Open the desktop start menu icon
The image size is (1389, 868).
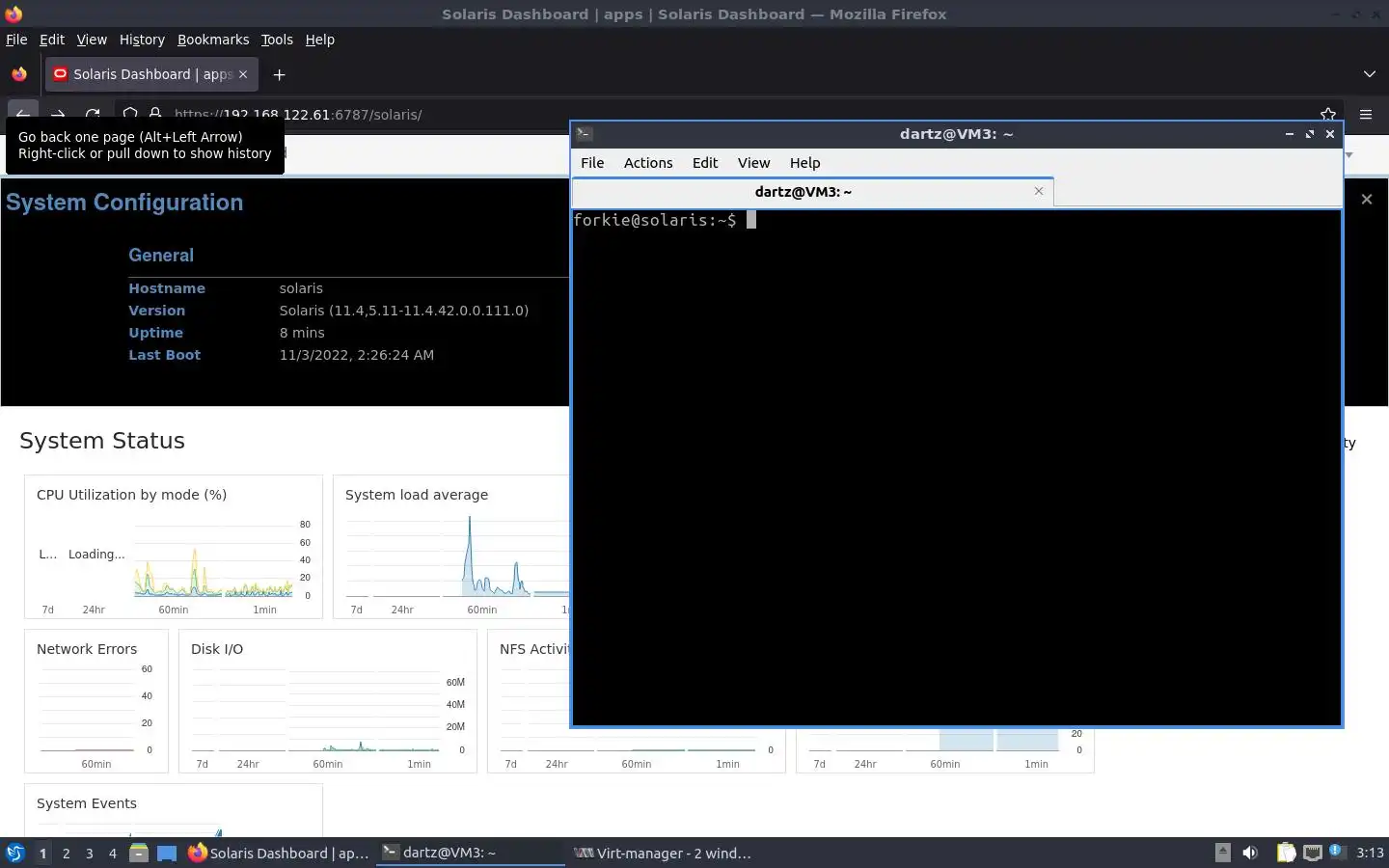click(15, 853)
